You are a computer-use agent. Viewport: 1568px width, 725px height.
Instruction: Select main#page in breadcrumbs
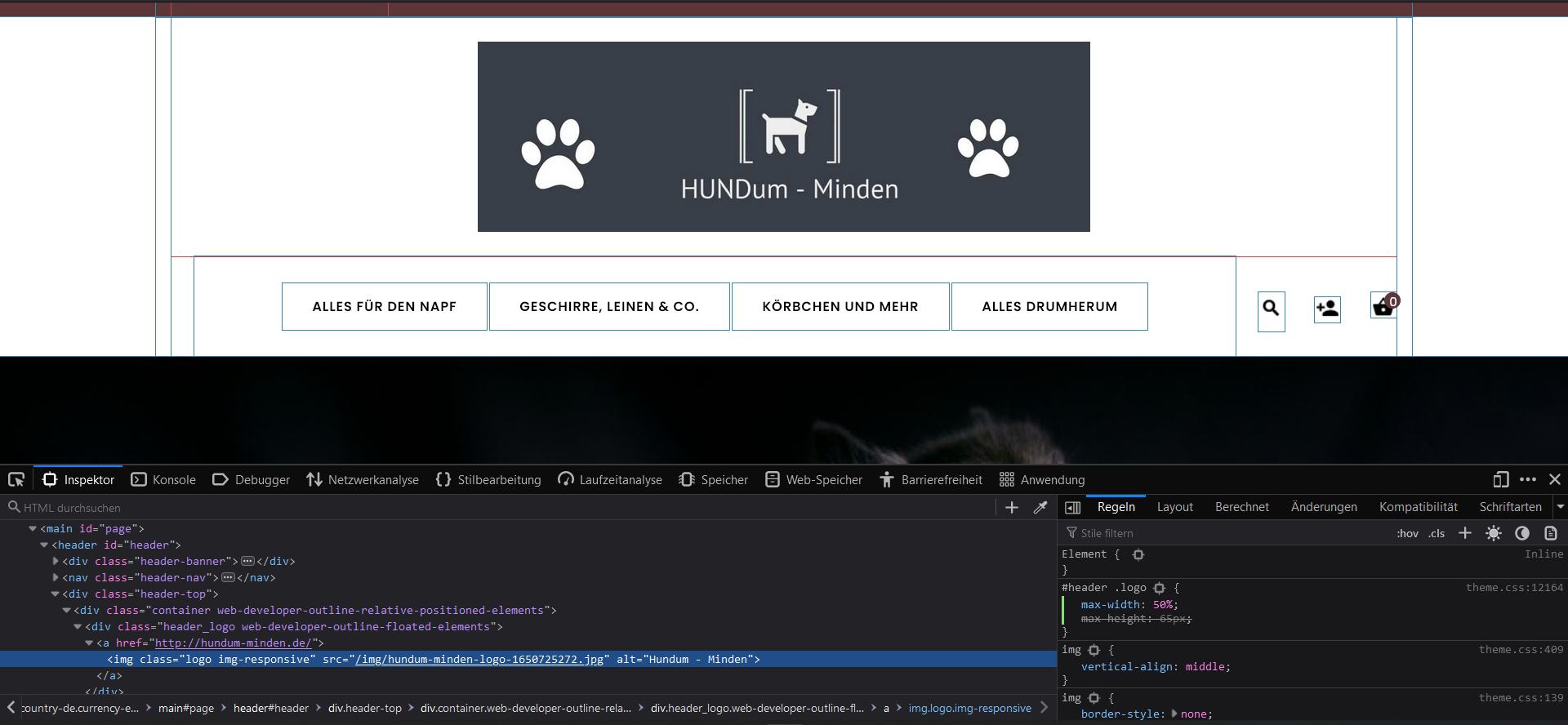(186, 709)
